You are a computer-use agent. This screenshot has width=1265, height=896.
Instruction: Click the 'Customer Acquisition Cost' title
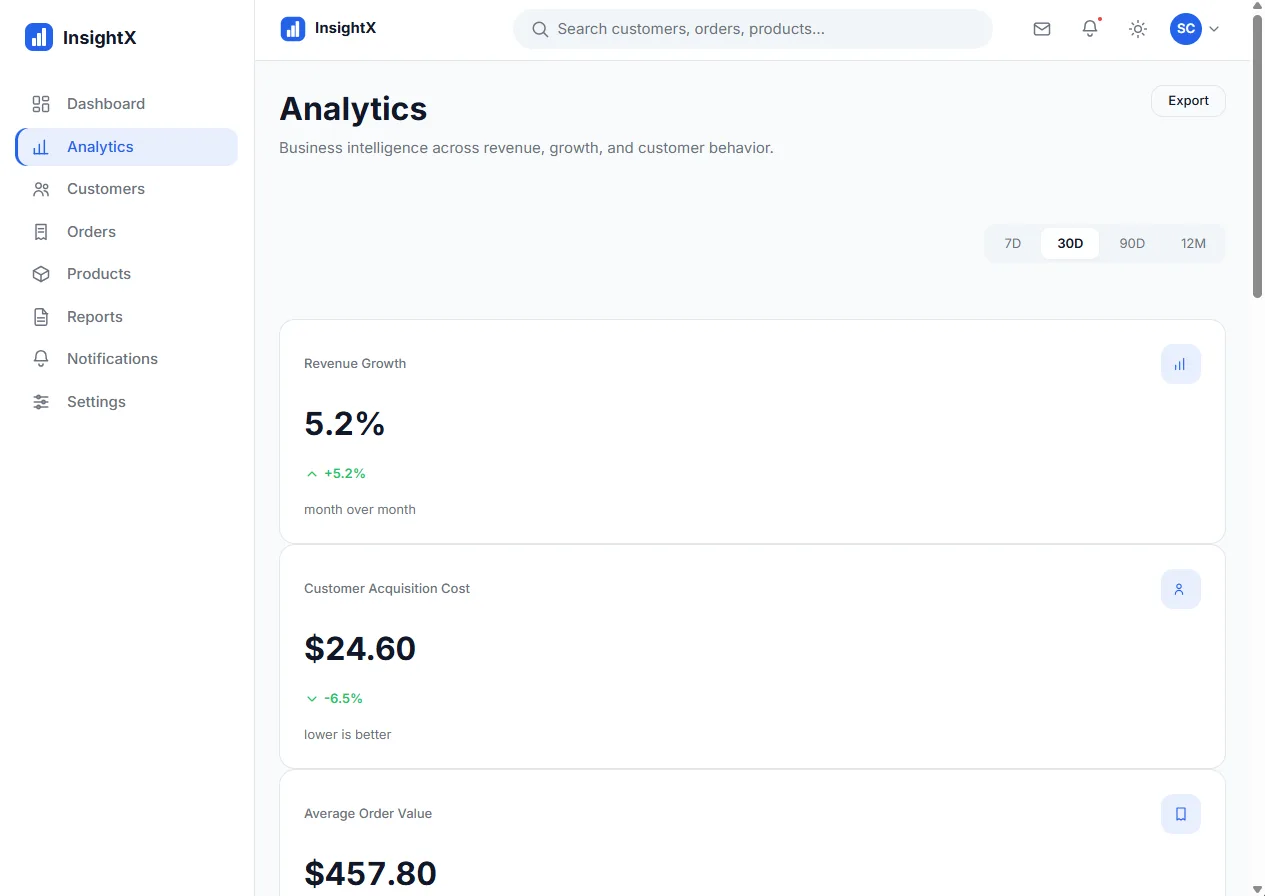[x=387, y=589]
